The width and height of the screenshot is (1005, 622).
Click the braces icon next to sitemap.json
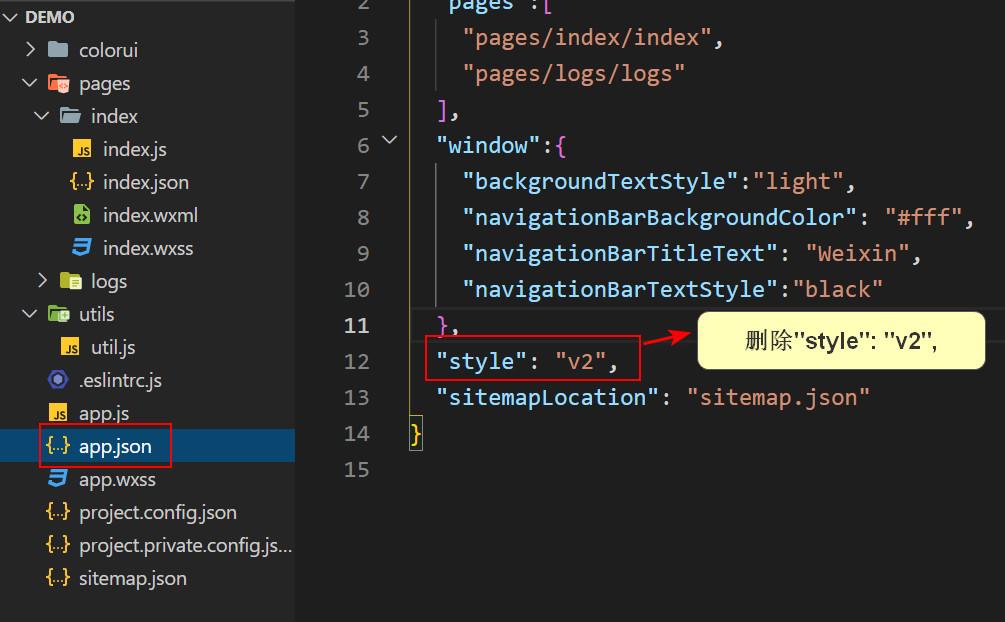coord(59,578)
